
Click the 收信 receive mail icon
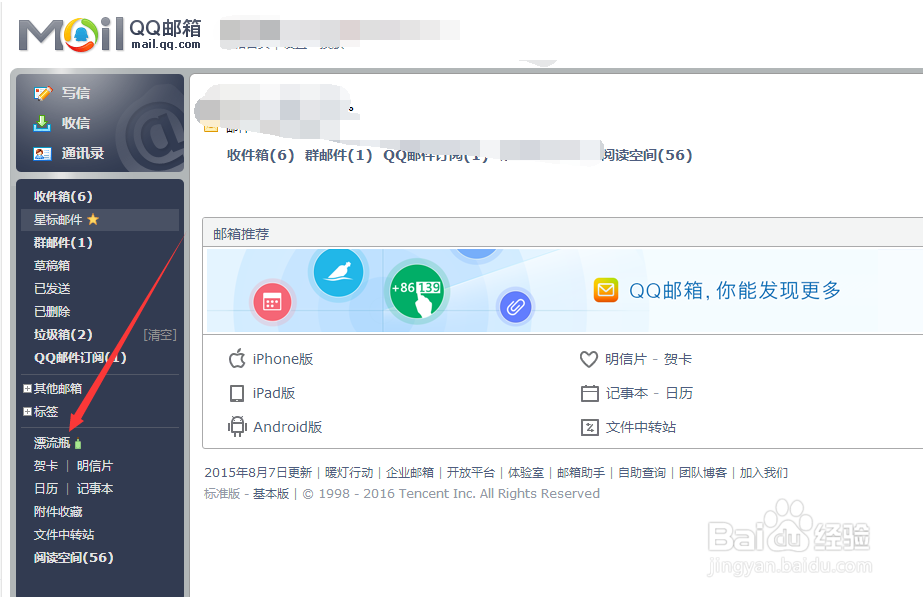pyautogui.click(x=42, y=123)
